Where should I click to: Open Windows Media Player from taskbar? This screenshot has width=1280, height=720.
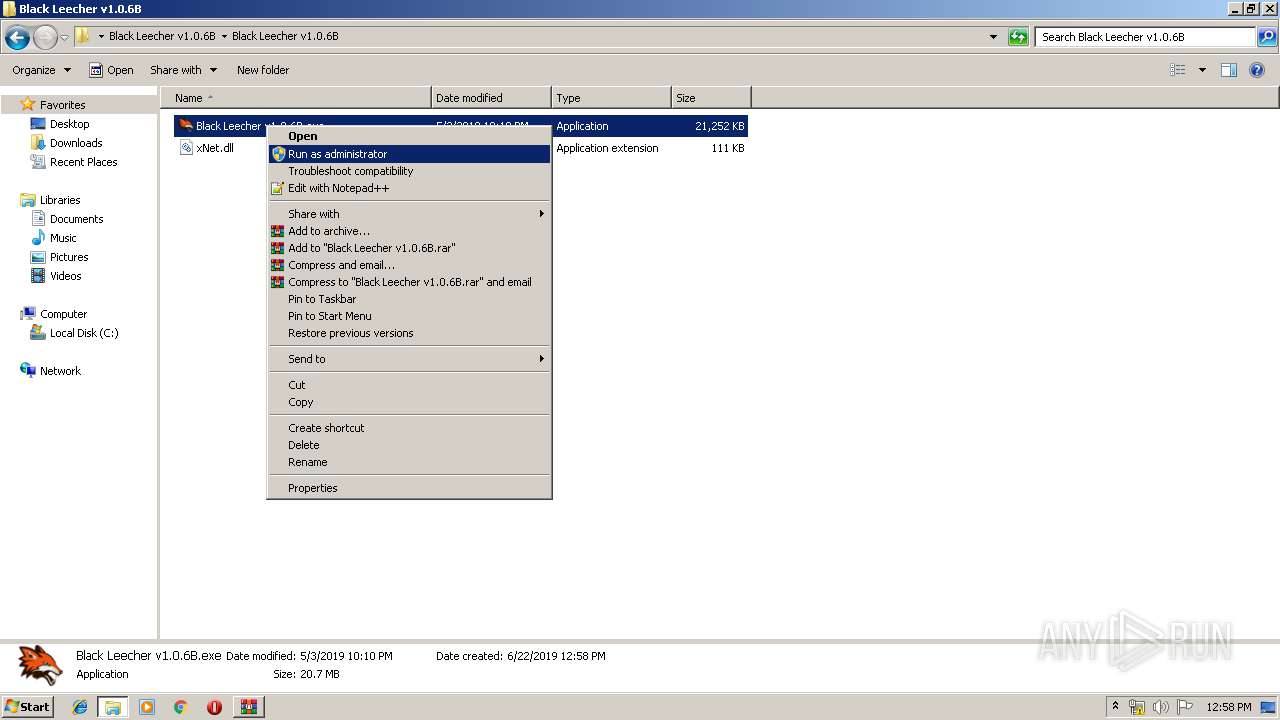(147, 707)
